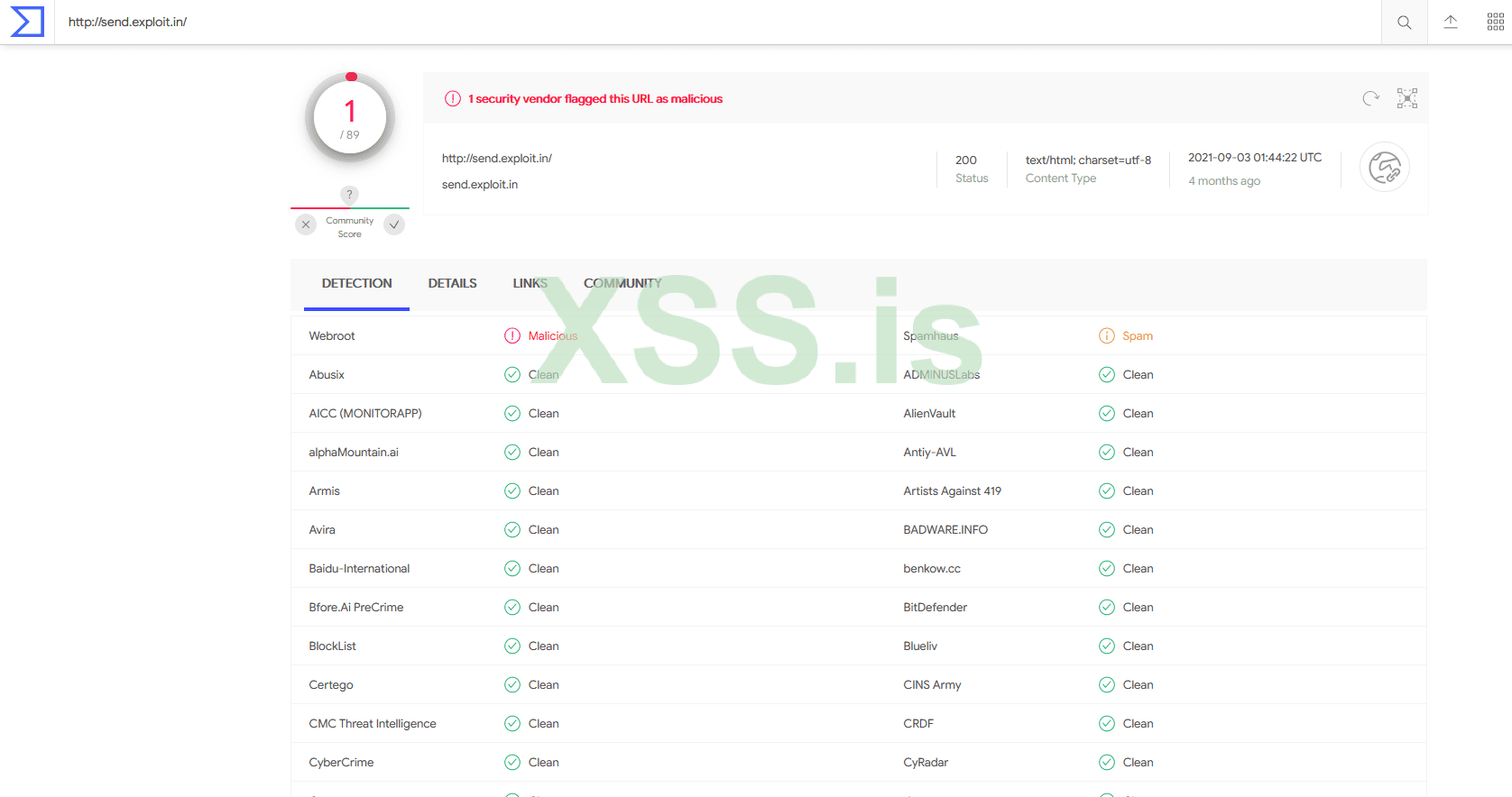
Task: Switch to the DETAILS tab
Action: pos(452,283)
